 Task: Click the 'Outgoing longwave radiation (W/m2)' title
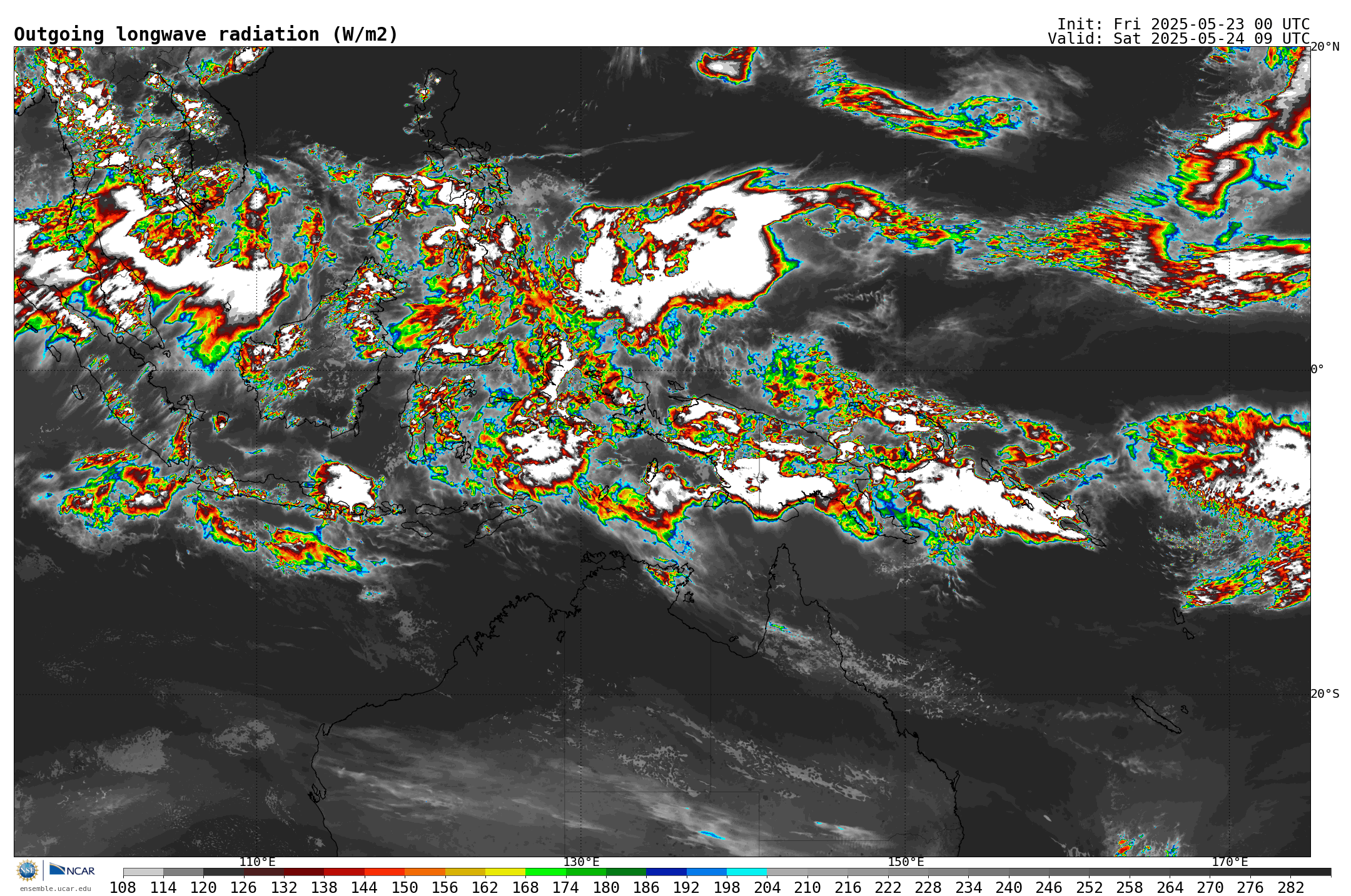206,34
